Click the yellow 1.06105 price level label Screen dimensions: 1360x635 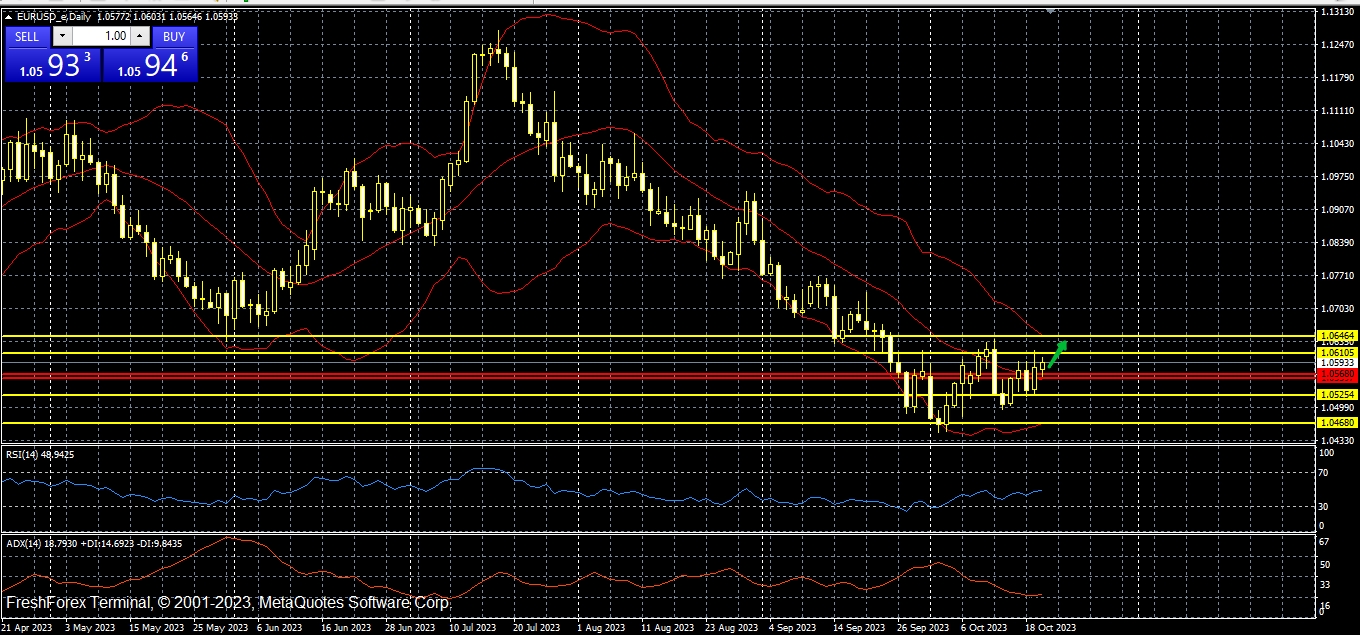[x=1337, y=353]
